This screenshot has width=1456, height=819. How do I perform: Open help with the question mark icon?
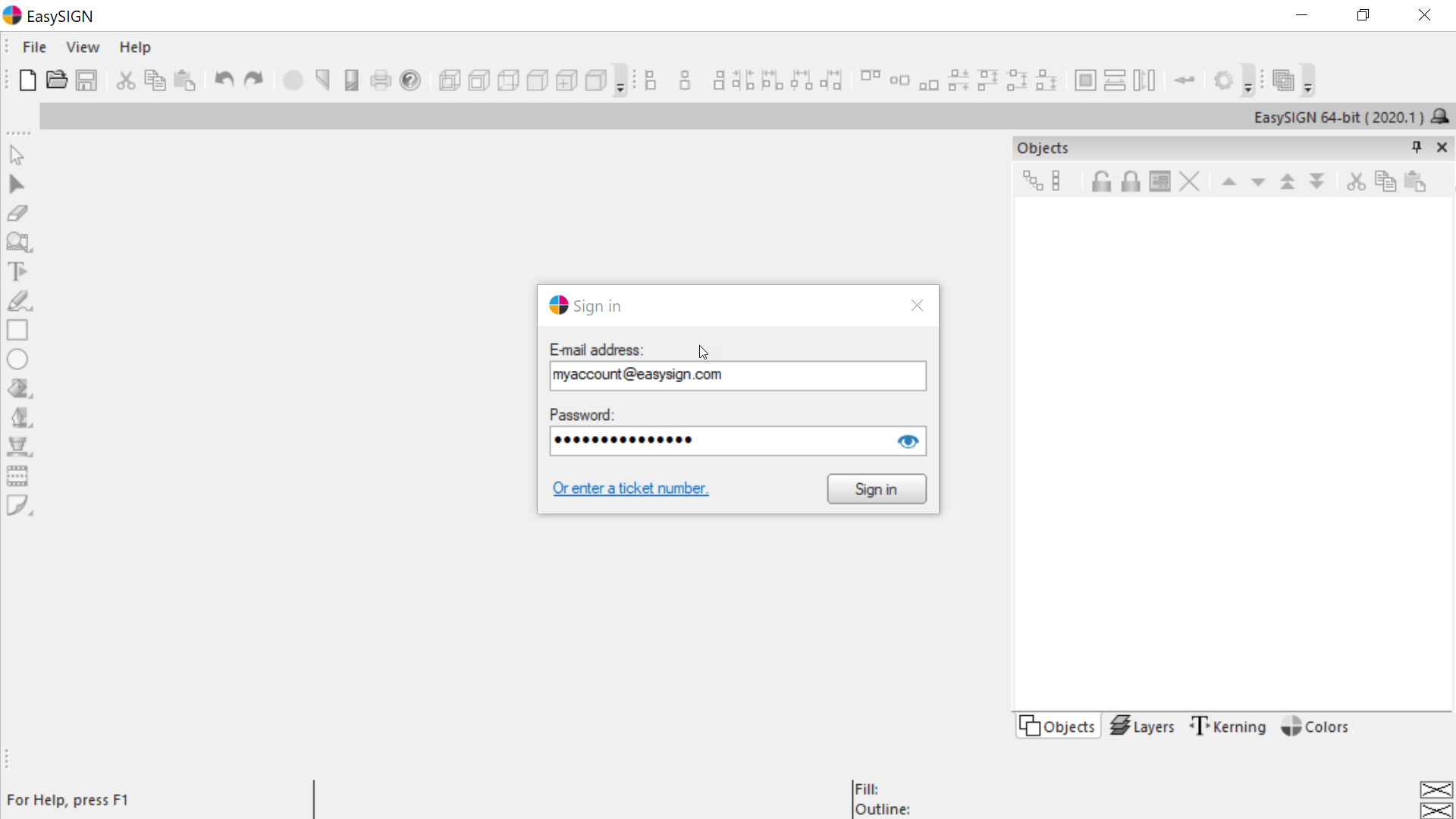click(410, 80)
